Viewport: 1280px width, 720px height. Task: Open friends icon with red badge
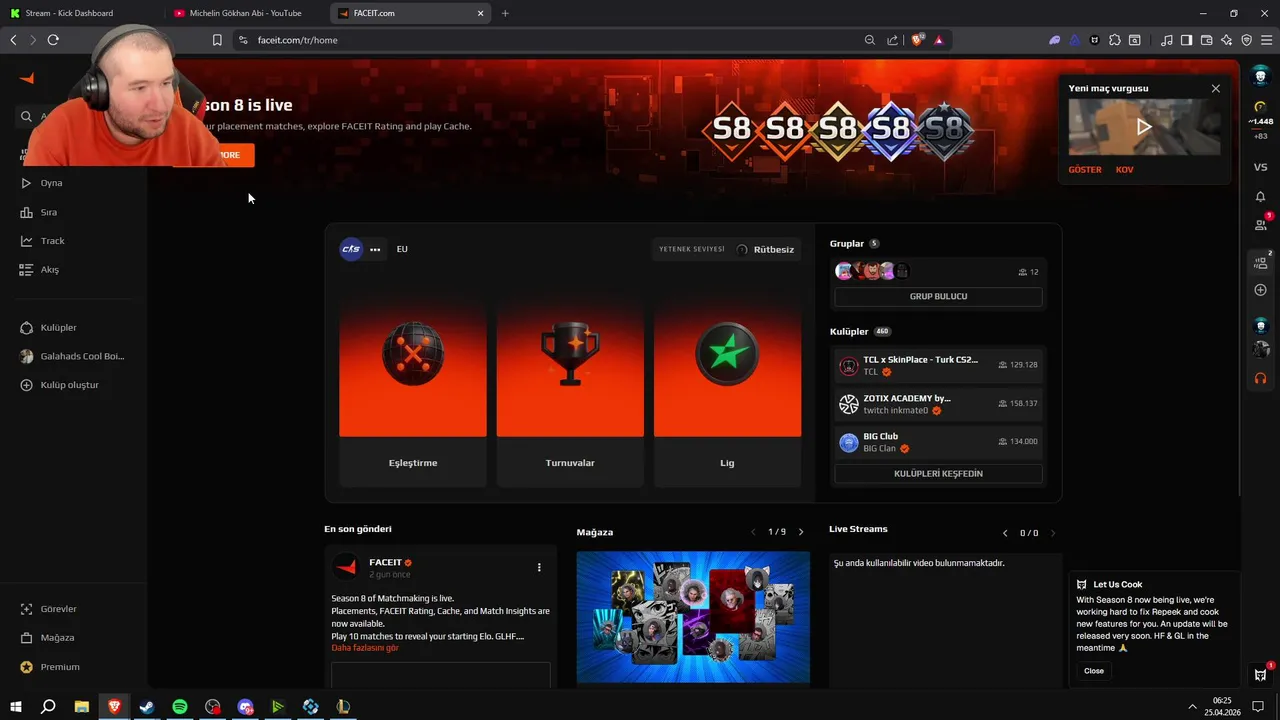coord(1261,225)
